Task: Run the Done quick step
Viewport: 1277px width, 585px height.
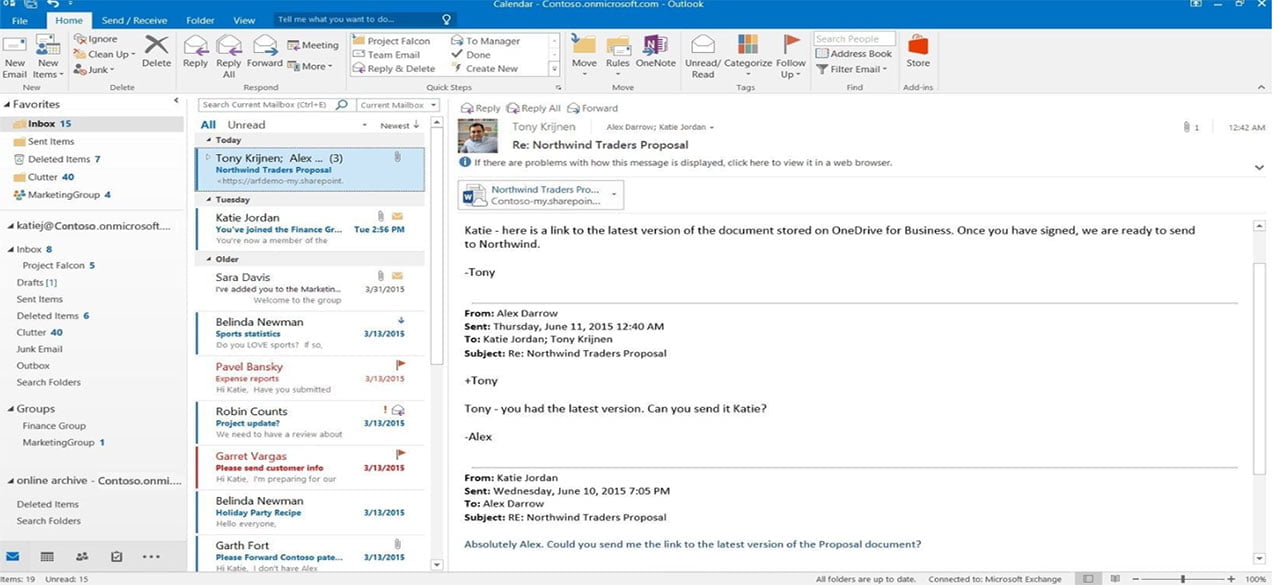Action: [x=471, y=55]
